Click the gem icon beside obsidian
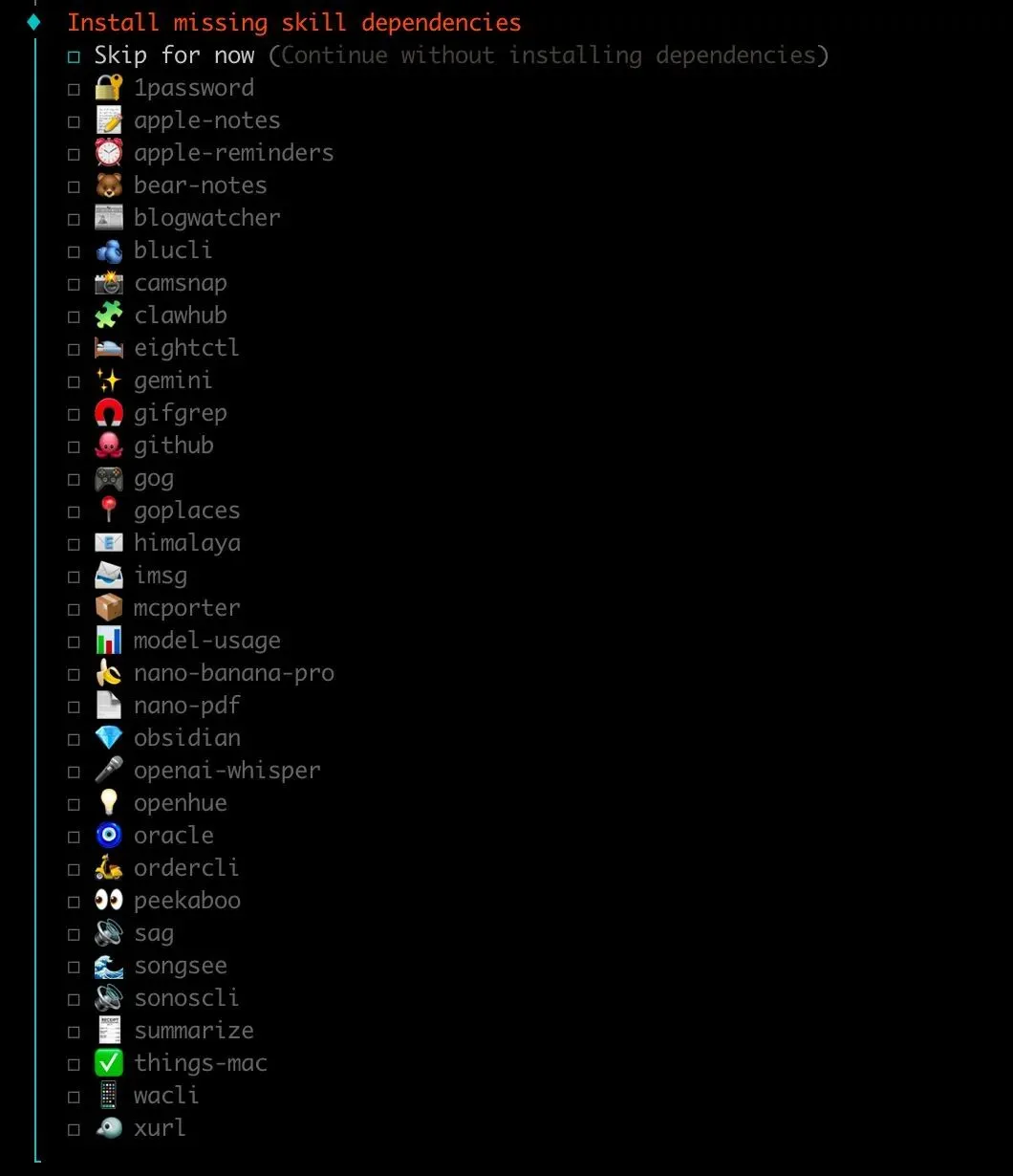Viewport: 1013px width, 1176px height. (108, 738)
